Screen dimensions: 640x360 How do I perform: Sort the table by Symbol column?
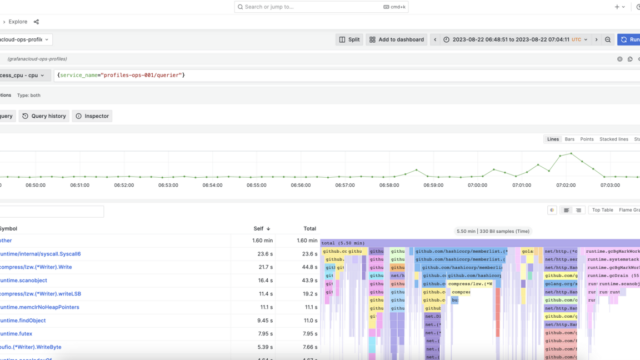click(9, 229)
